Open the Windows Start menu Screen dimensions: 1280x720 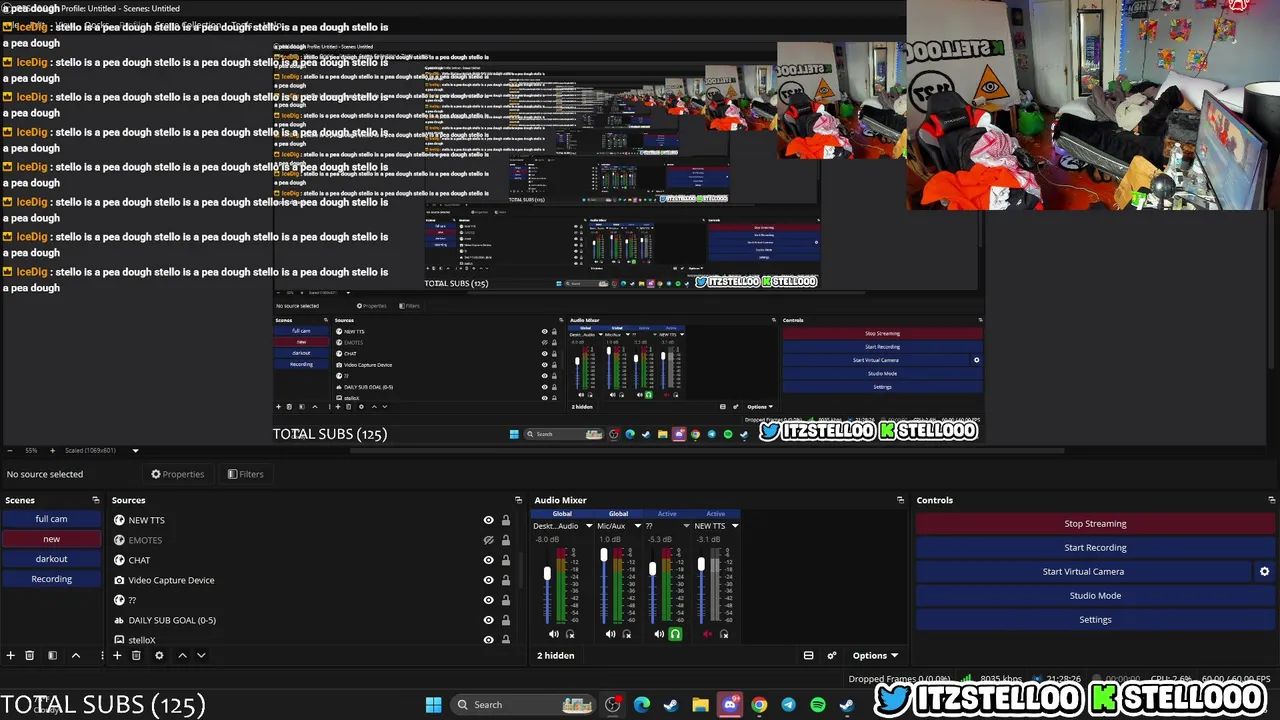tap(433, 705)
